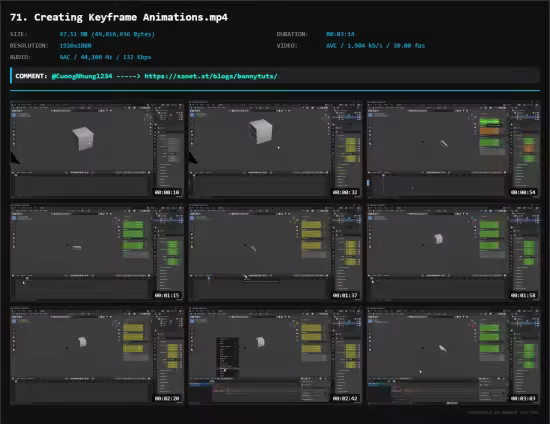The image size is (550, 424).
Task: Select the title '71. Creating Keyframe Animations.mp4'
Action: pos(119,17)
